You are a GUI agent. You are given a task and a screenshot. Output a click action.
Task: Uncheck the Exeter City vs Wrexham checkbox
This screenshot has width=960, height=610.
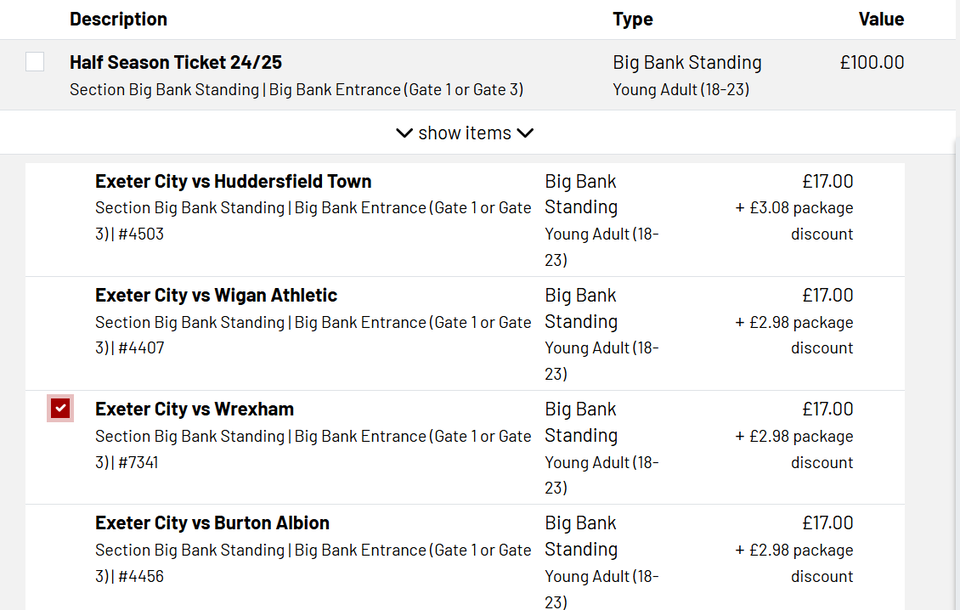click(61, 408)
